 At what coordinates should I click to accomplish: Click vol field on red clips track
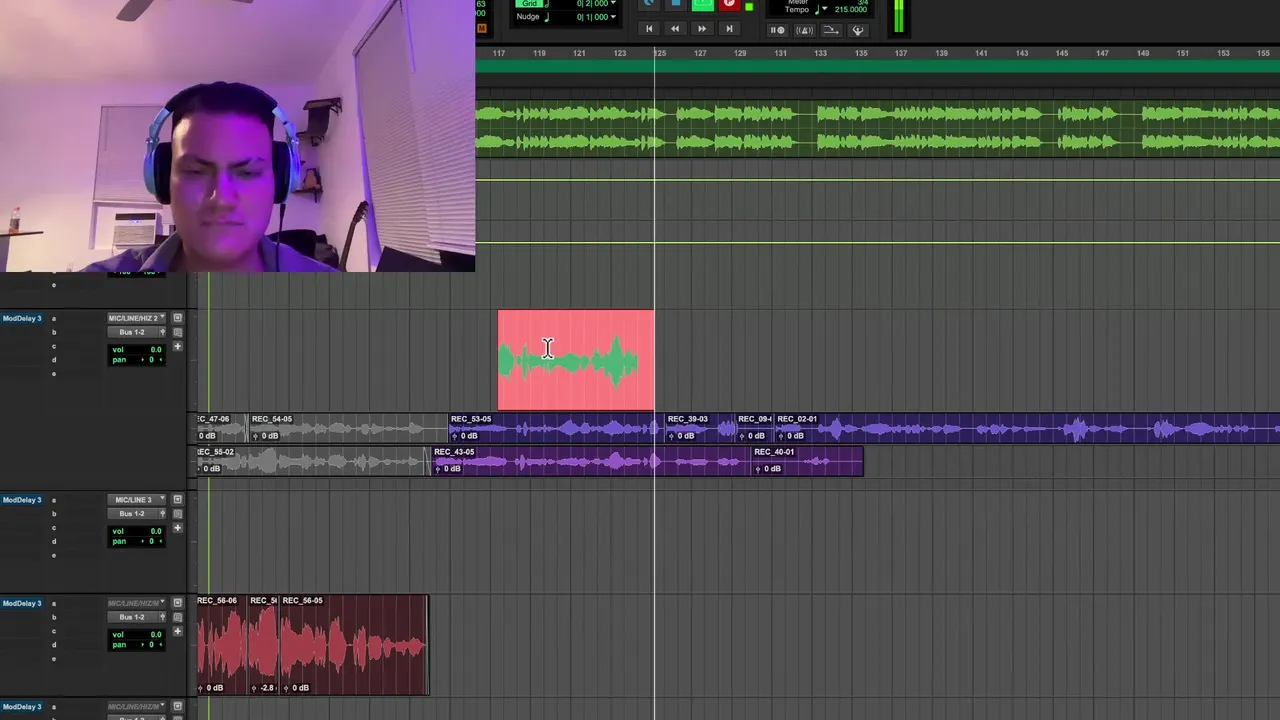[x=137, y=634]
